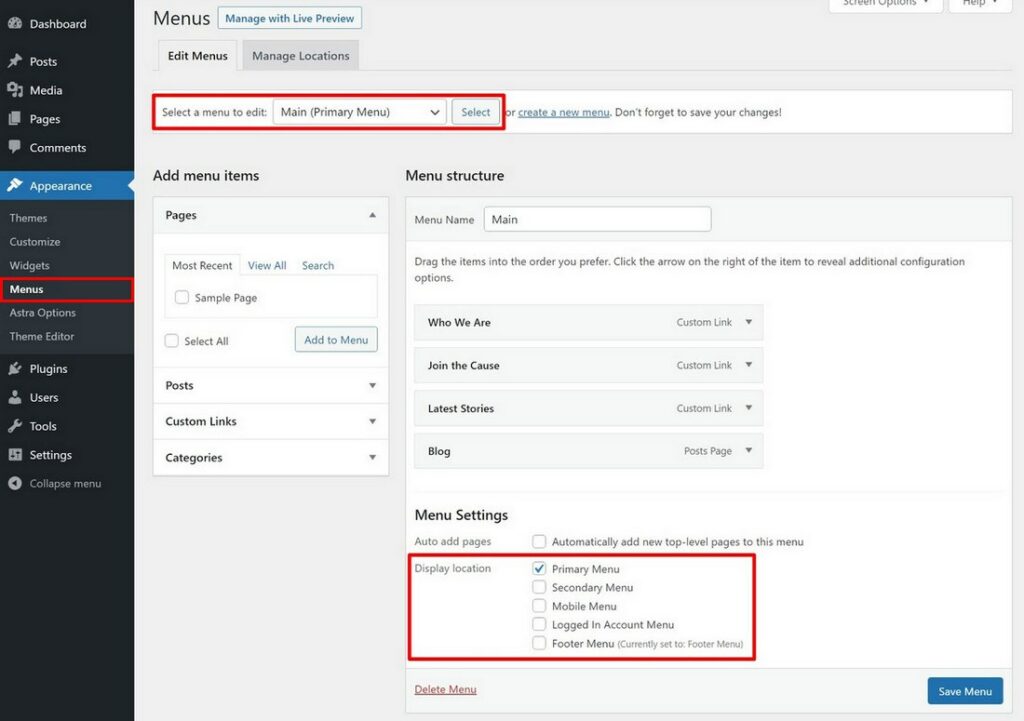Click Manage with Live Preview button

click(289, 18)
